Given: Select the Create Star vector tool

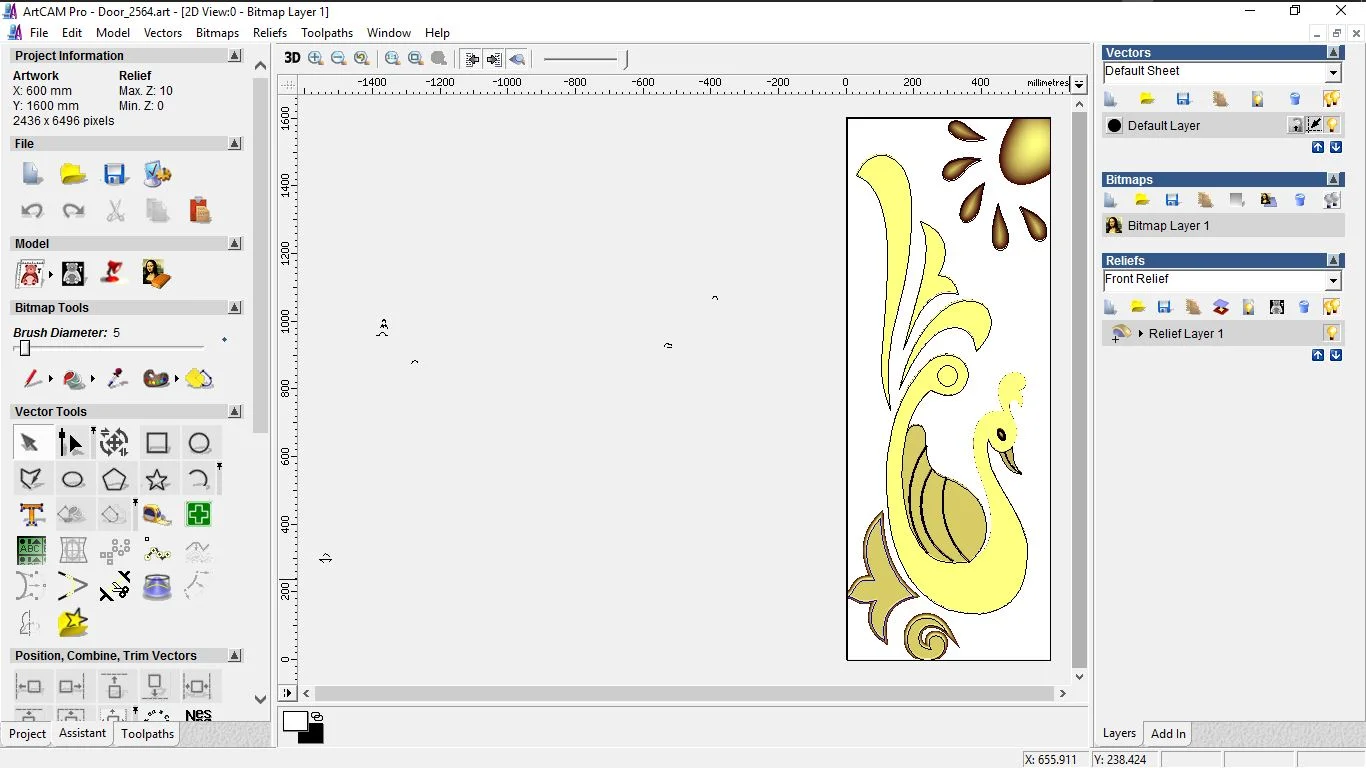Looking at the screenshot, I should (157, 479).
